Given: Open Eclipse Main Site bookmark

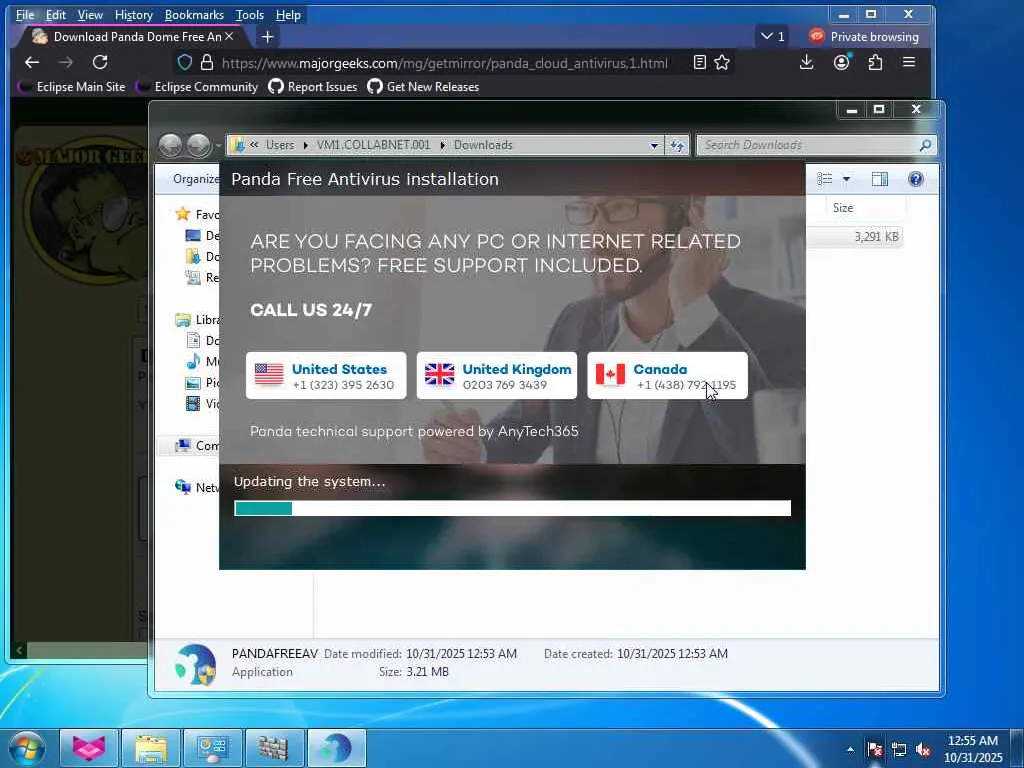Looking at the screenshot, I should coord(71,86).
